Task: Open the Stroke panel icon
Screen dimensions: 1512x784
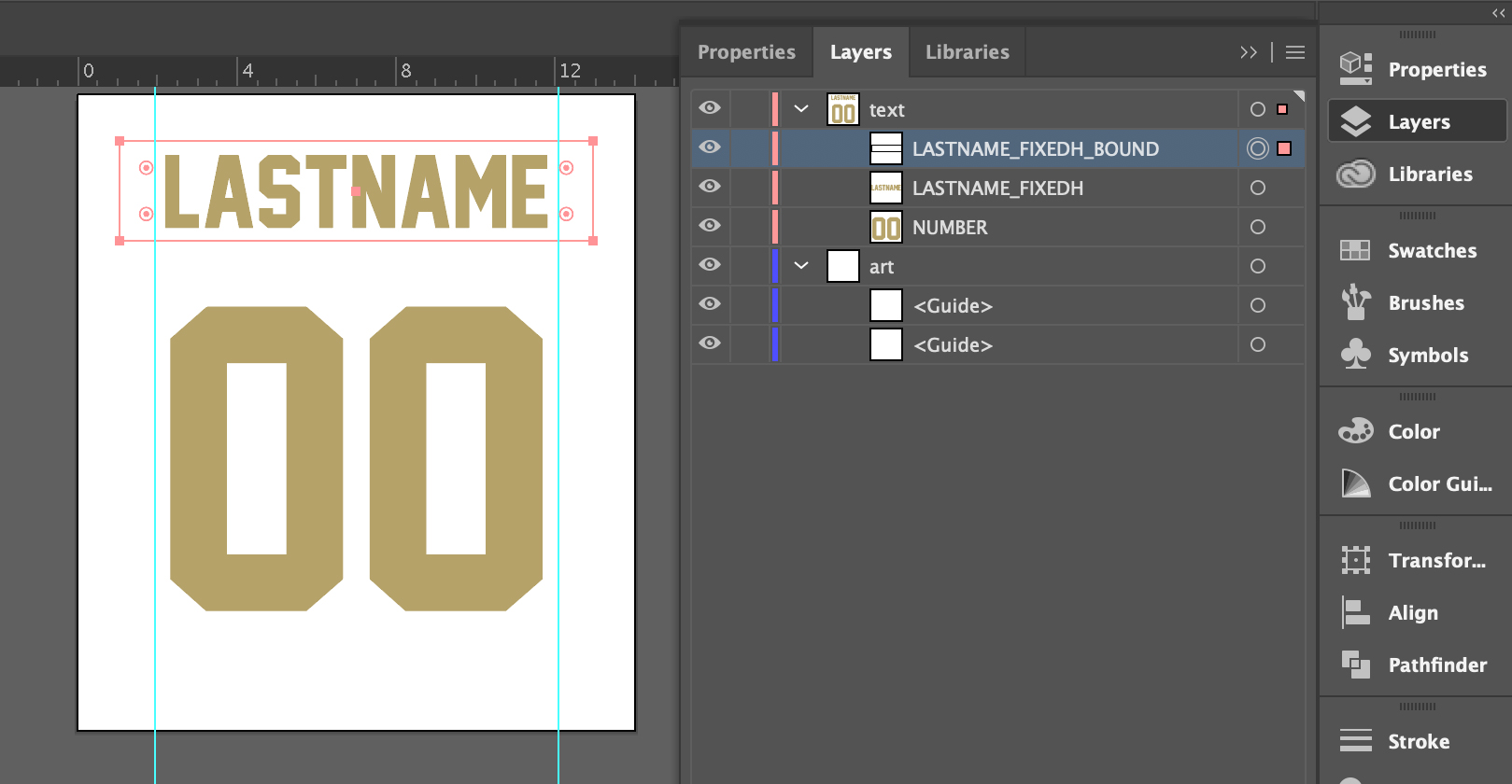Action: pyautogui.click(x=1355, y=741)
